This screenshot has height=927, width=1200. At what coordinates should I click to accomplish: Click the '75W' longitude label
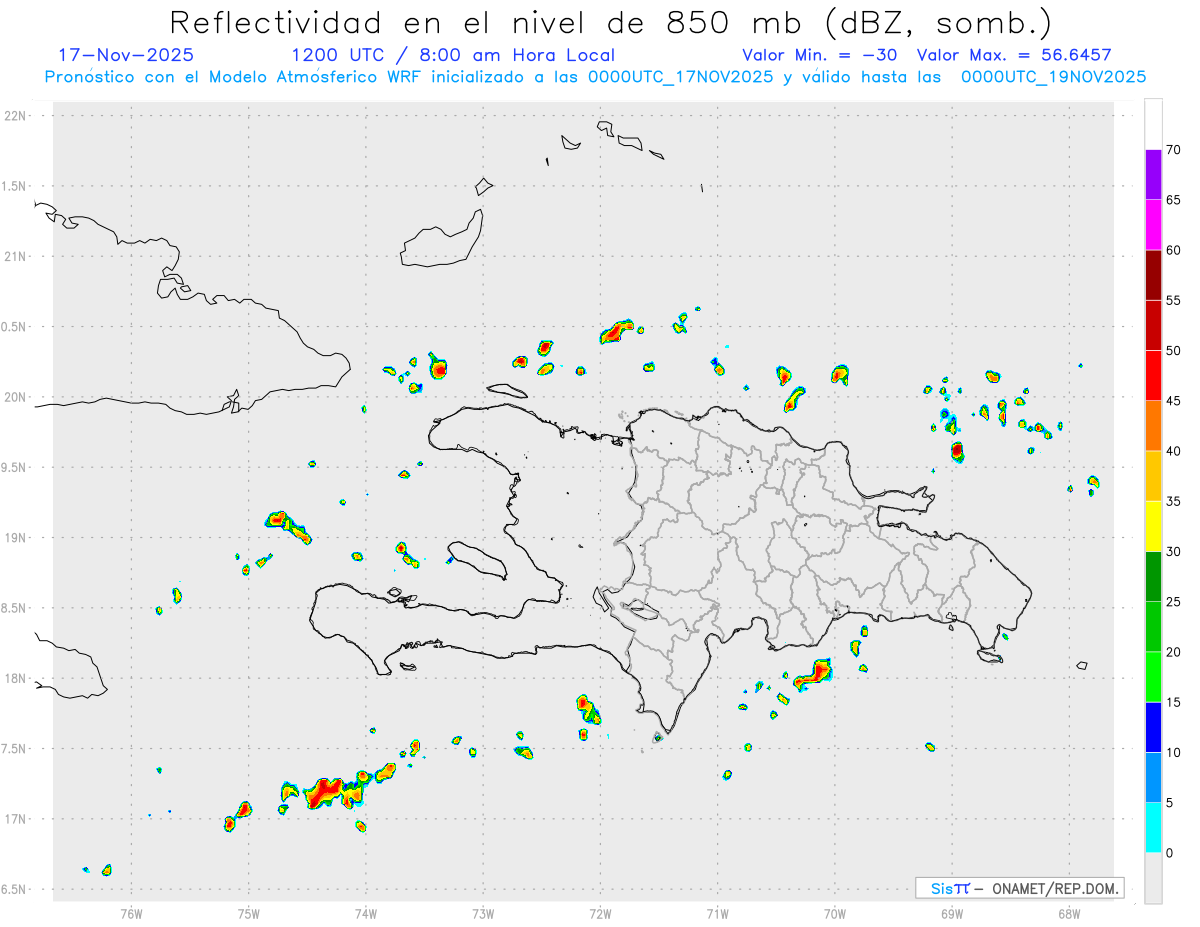pos(248,914)
